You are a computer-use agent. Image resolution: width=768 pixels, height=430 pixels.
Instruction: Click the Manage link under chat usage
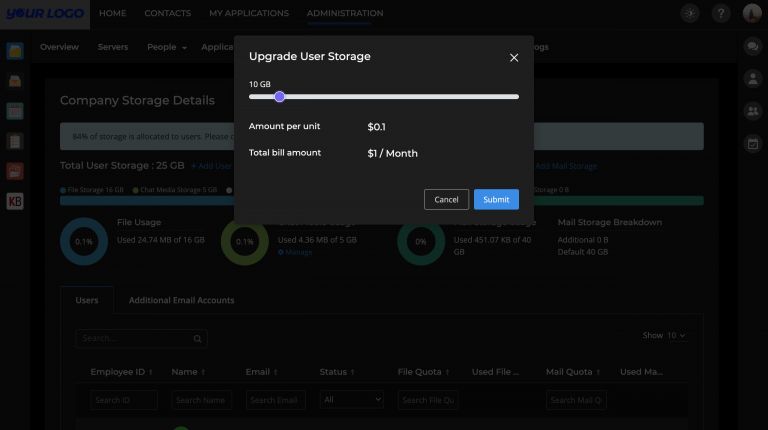(295, 252)
